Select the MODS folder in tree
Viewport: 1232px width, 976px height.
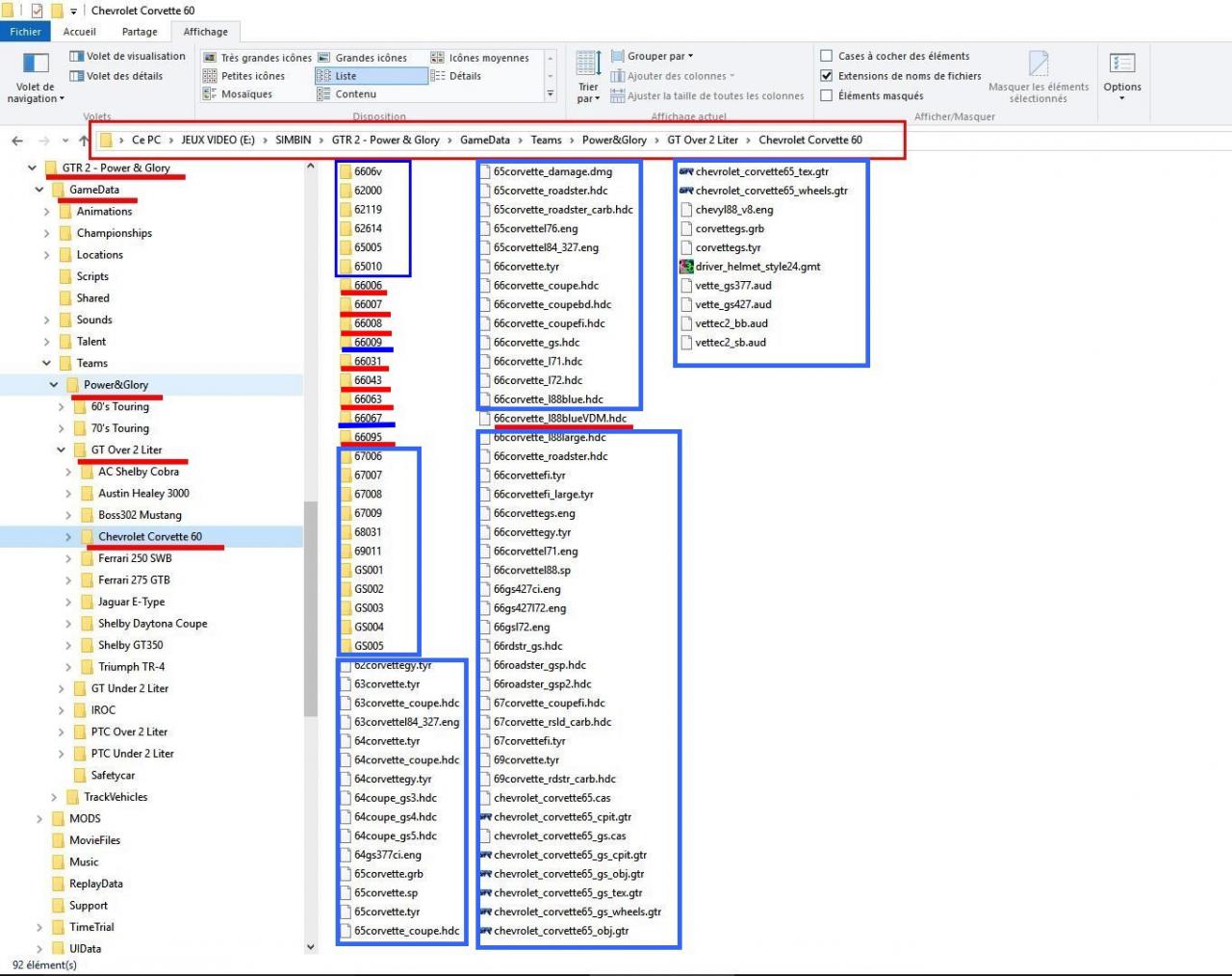coord(85,818)
